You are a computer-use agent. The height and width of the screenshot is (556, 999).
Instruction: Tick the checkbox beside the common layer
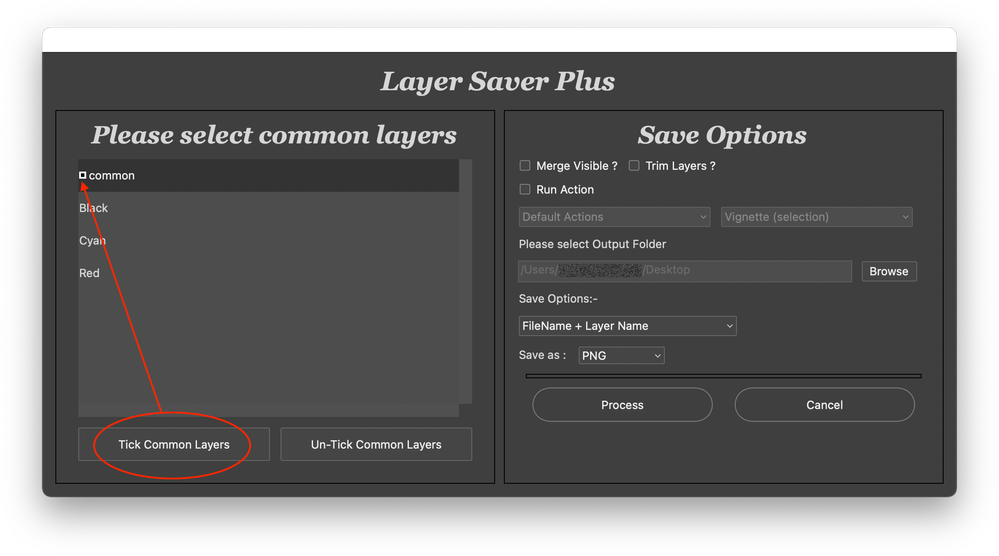[x=82, y=175]
